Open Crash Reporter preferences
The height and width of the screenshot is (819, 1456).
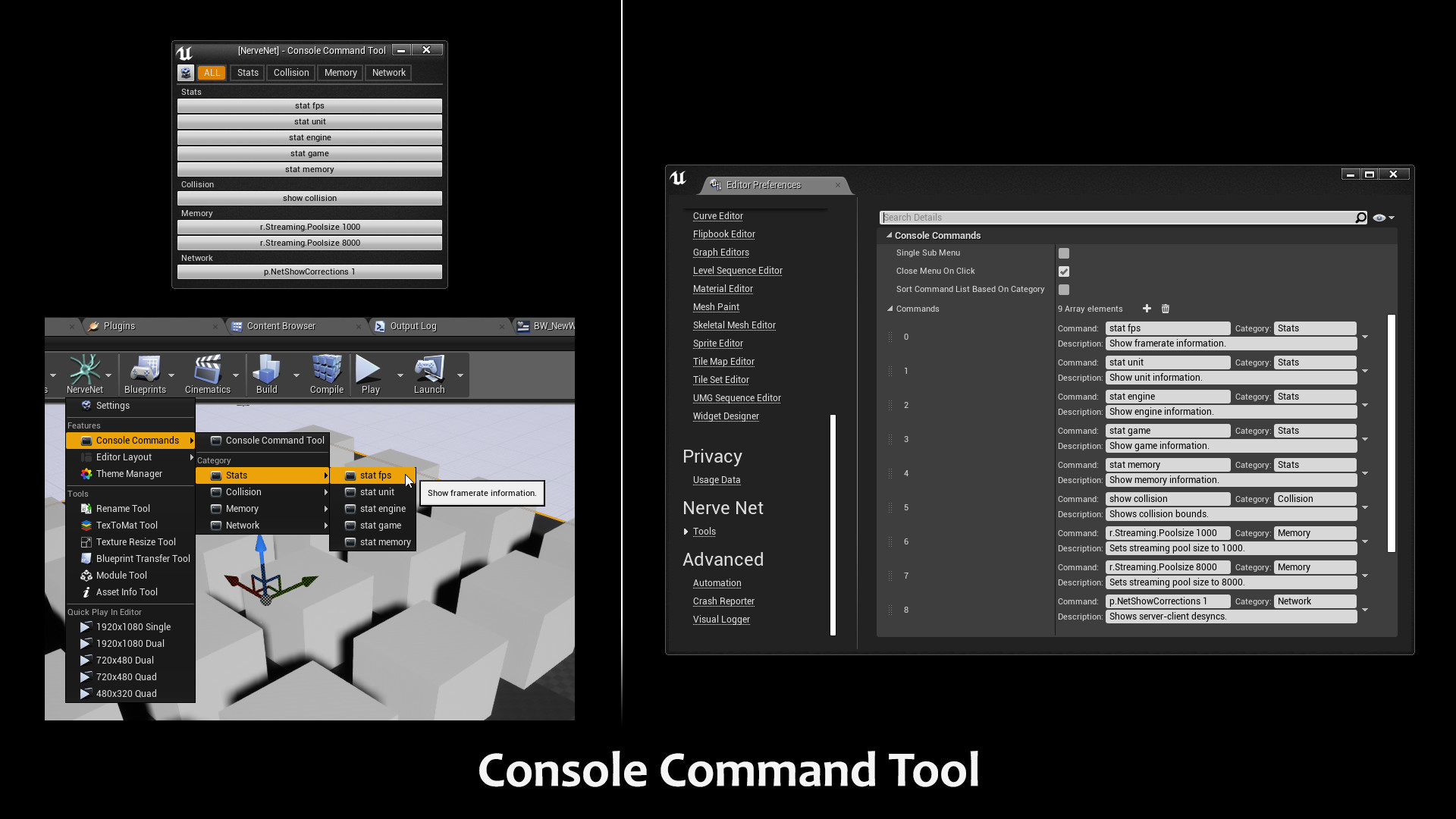click(x=723, y=601)
